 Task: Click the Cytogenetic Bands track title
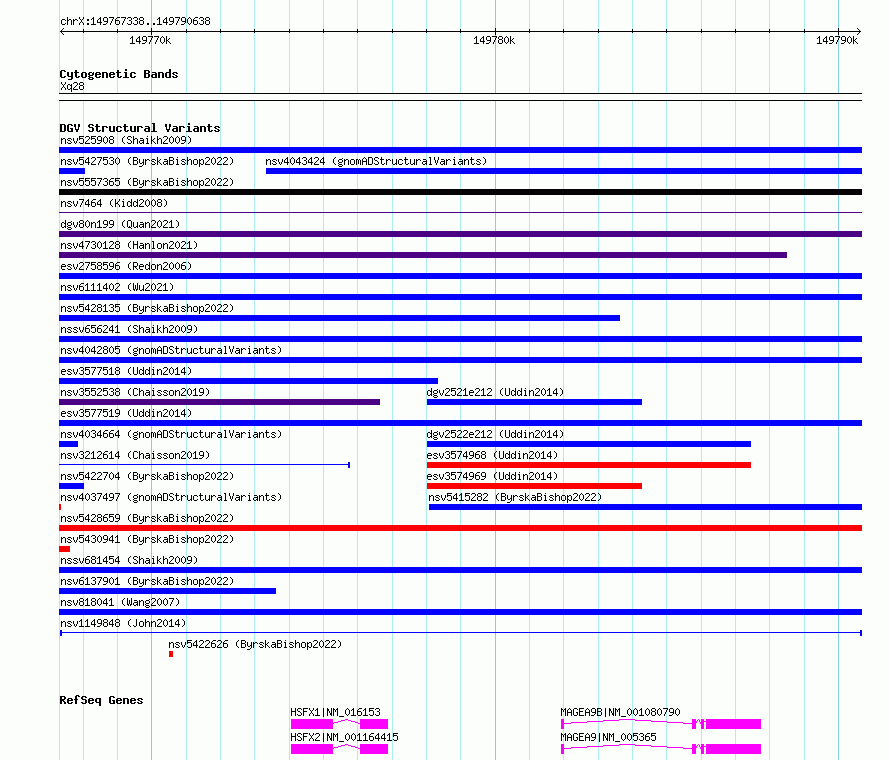pos(119,74)
